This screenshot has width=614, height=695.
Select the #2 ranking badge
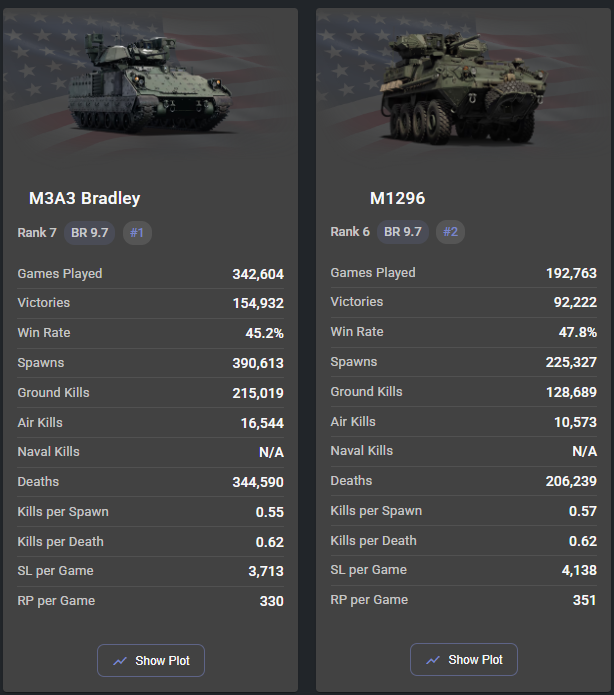[450, 232]
